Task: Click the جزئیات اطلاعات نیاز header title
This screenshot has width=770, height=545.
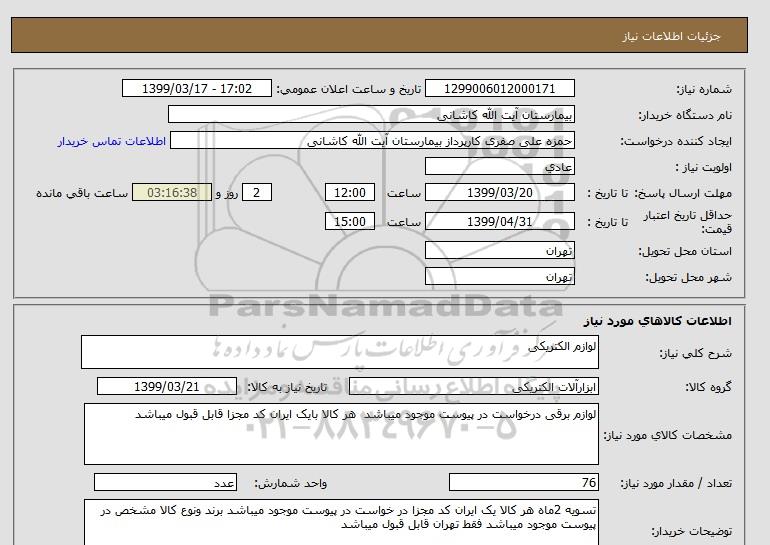Action: pyautogui.click(x=671, y=36)
